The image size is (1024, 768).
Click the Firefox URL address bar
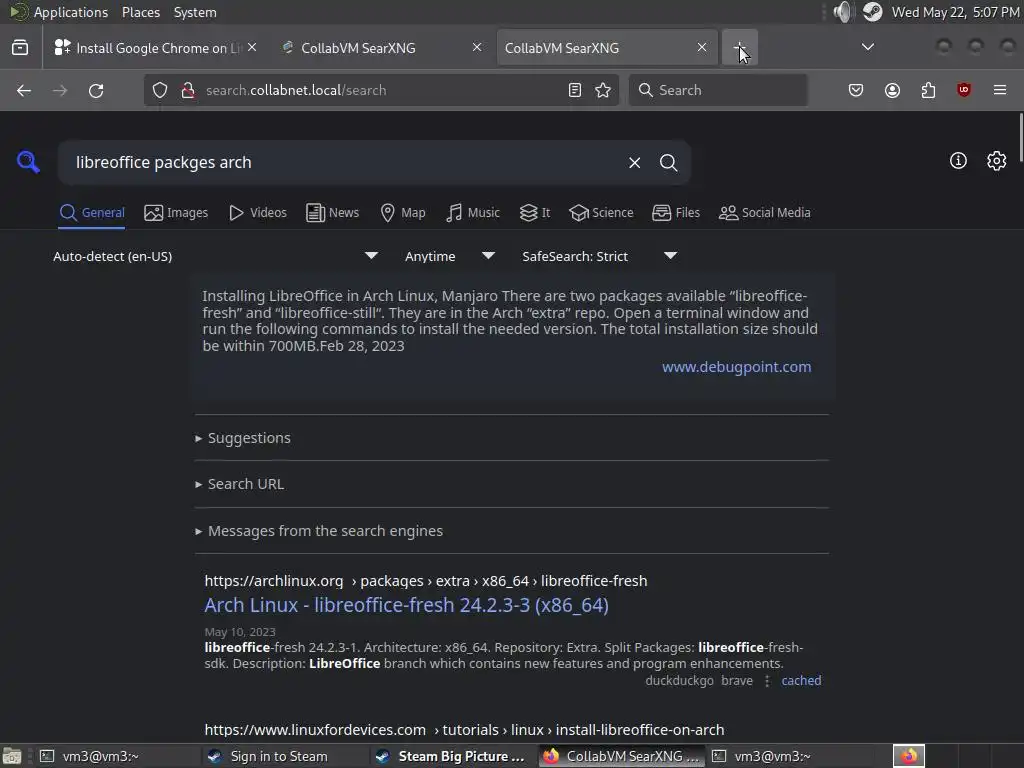click(x=382, y=90)
